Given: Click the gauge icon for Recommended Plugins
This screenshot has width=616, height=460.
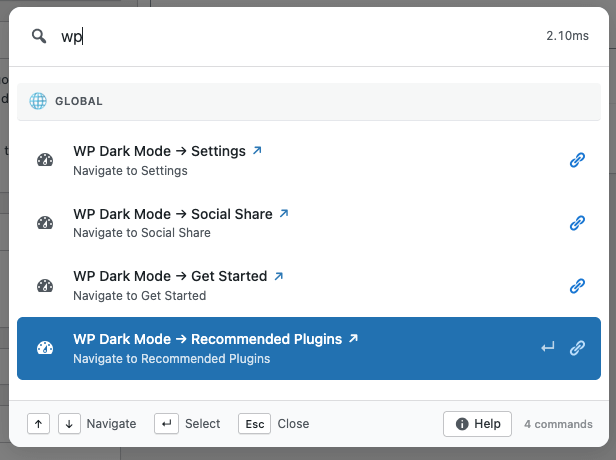Looking at the screenshot, I should click(x=45, y=348).
